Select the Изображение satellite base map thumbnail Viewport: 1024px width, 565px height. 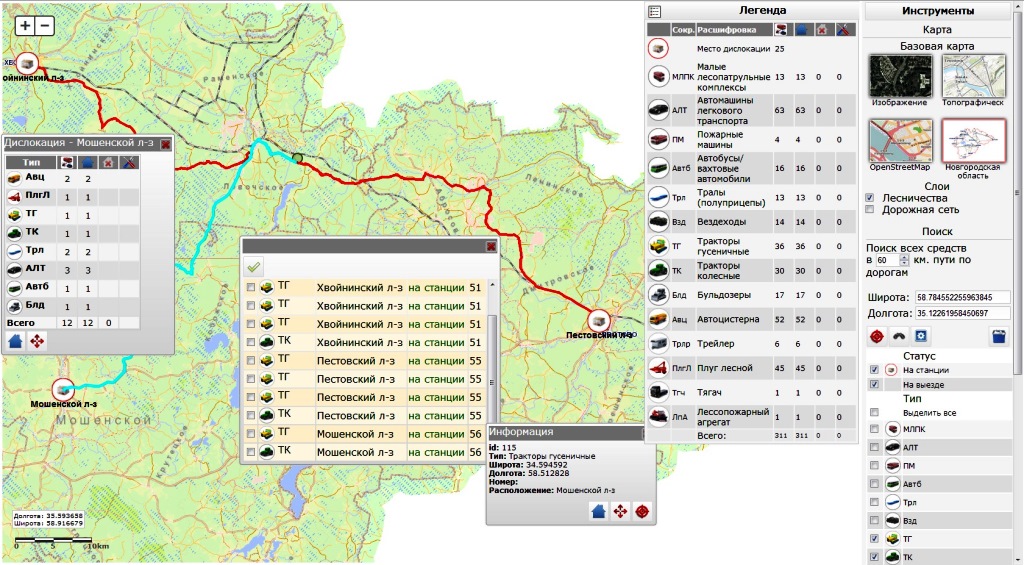(901, 76)
